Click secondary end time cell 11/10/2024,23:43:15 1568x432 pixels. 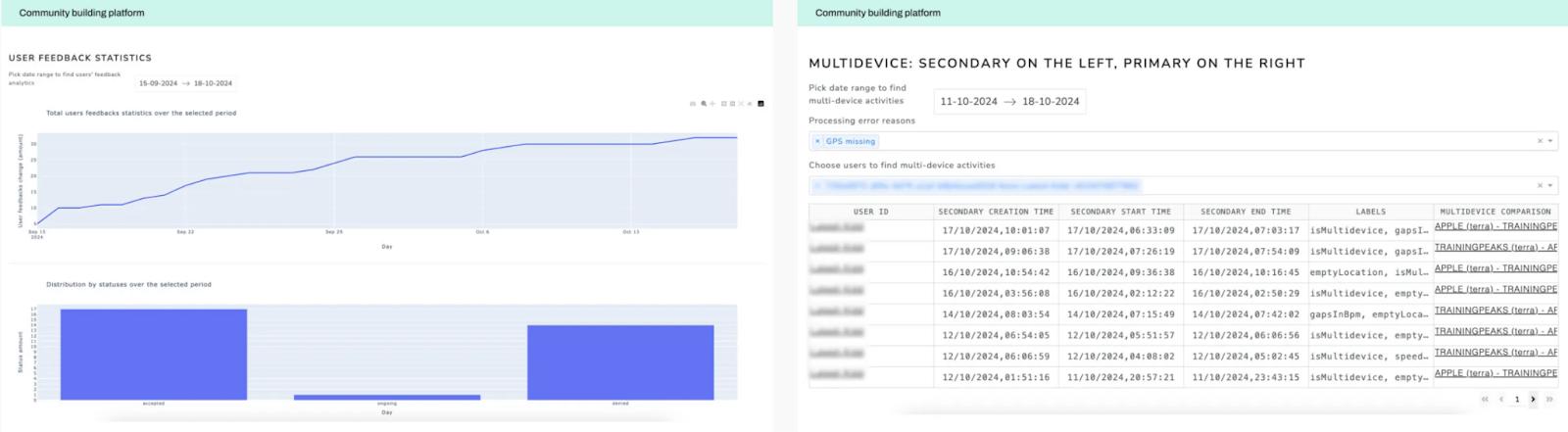(x=1246, y=377)
